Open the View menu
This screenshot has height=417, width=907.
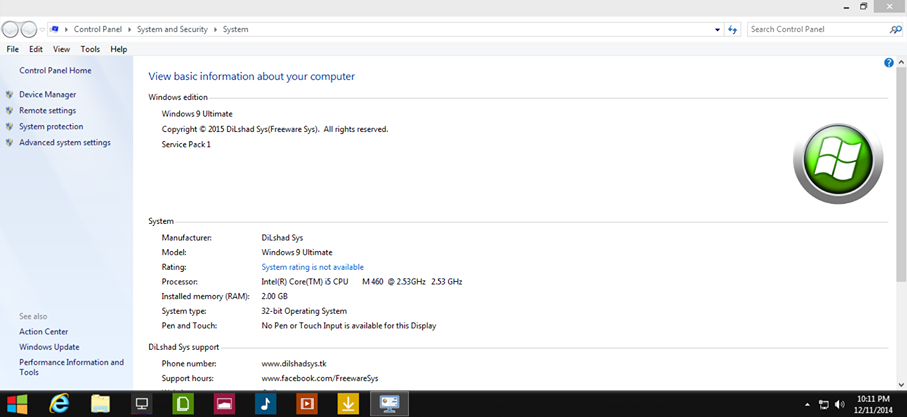[61, 49]
